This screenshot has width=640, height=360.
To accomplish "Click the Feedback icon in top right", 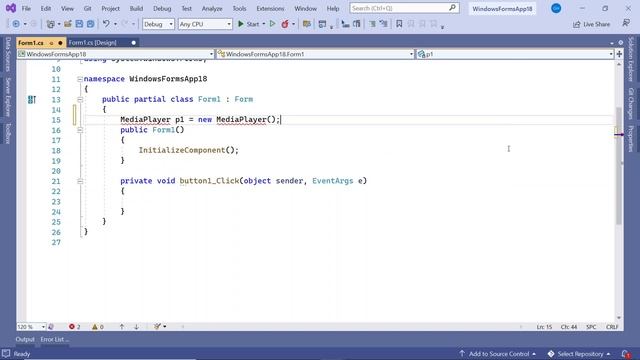I will [626, 24].
